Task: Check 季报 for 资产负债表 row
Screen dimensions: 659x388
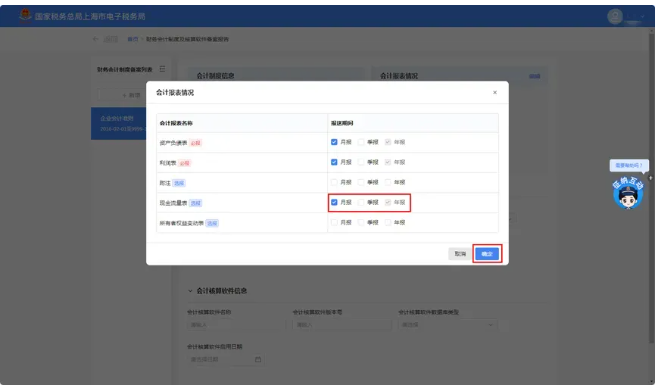Action: (361, 142)
